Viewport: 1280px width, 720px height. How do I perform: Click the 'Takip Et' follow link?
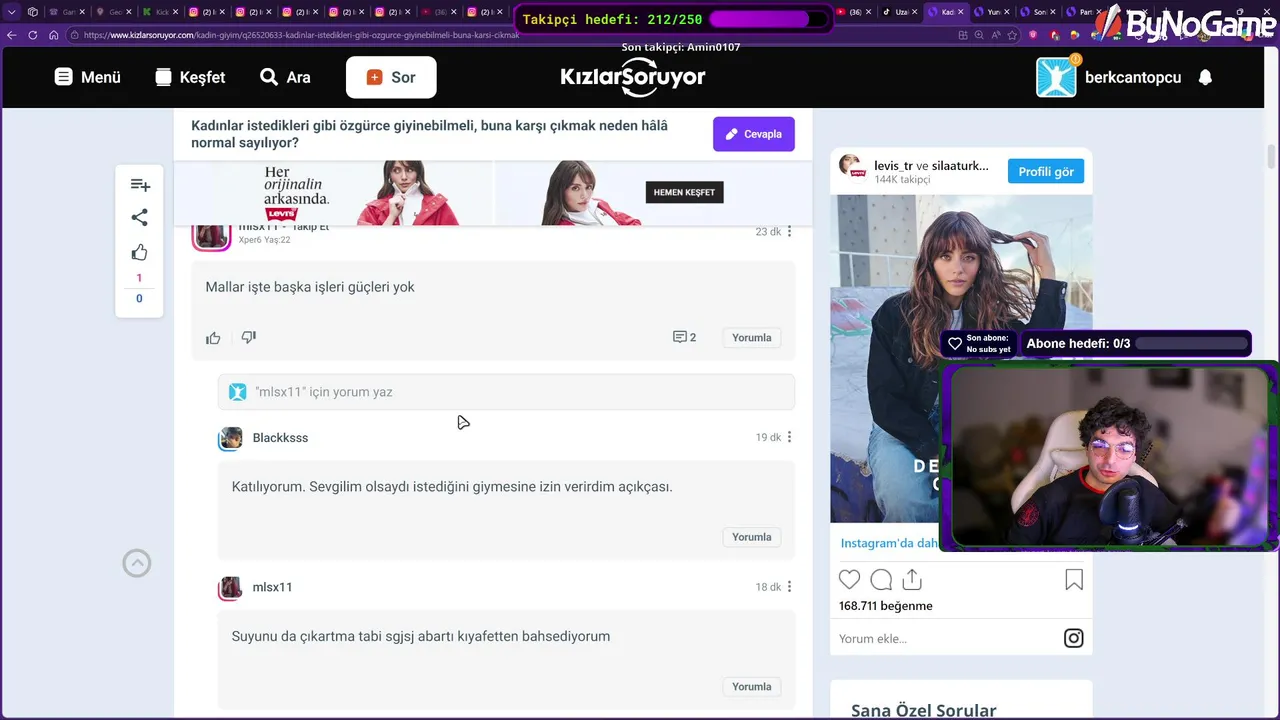pyautogui.click(x=310, y=228)
